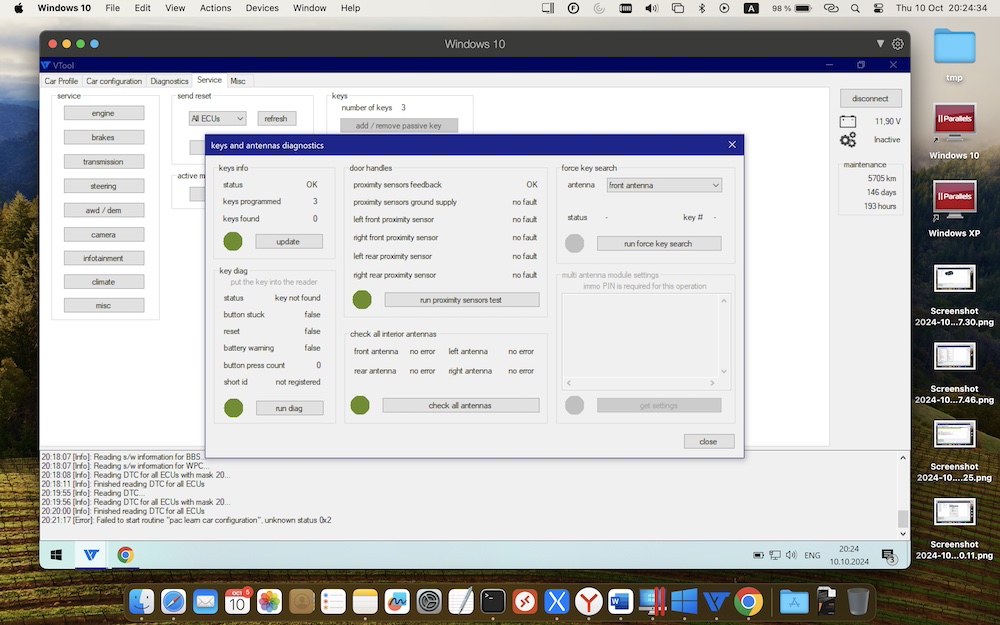Open Terminal from the macOS dock
Image resolution: width=1000 pixels, height=625 pixels.
[x=493, y=601]
